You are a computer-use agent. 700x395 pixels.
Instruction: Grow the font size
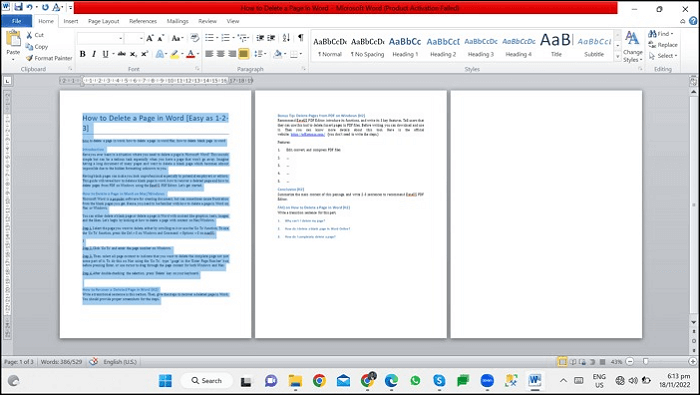(150, 38)
